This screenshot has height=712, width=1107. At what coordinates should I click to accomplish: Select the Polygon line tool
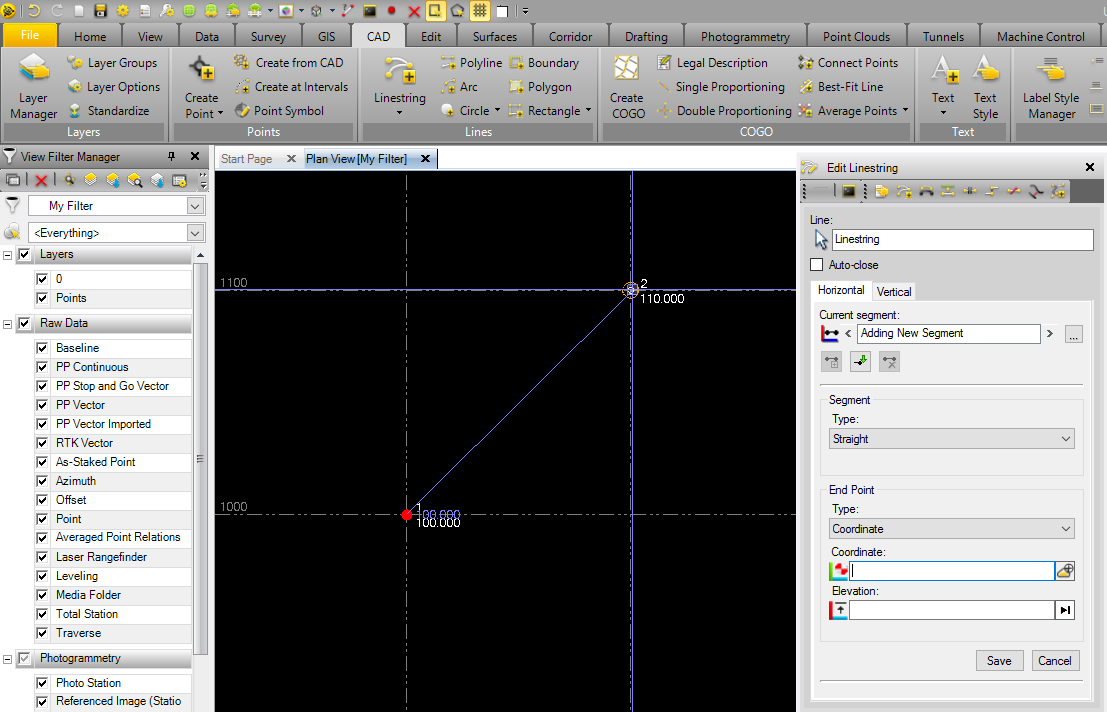pyautogui.click(x=540, y=87)
